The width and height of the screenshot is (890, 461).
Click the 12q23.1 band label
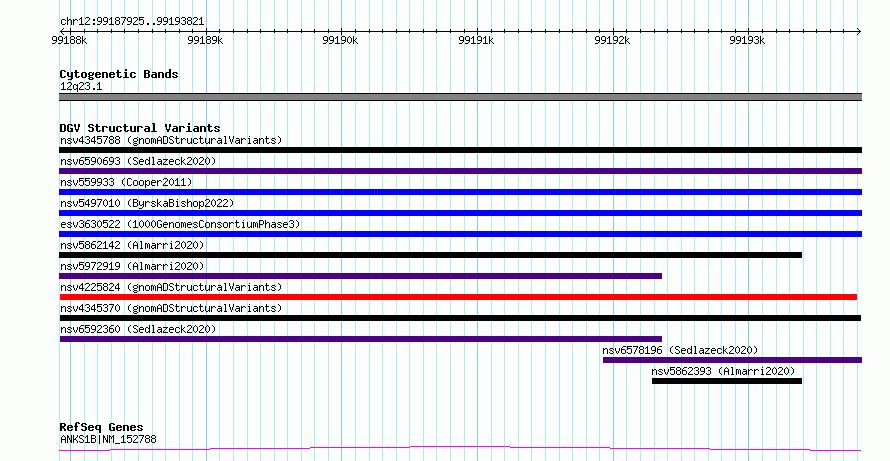click(81, 86)
